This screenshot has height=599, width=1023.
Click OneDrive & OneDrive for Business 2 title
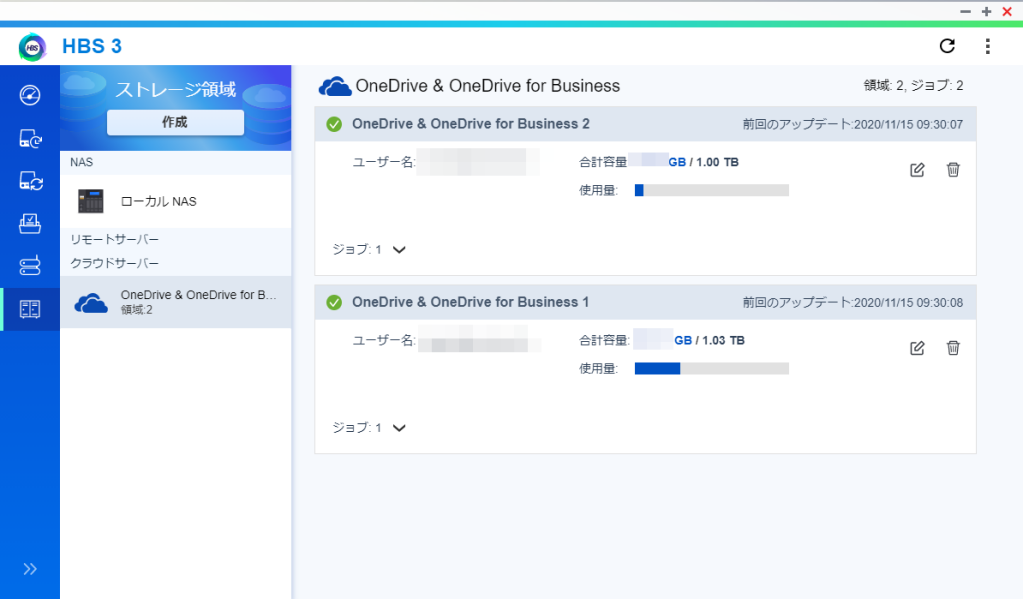(x=470, y=124)
